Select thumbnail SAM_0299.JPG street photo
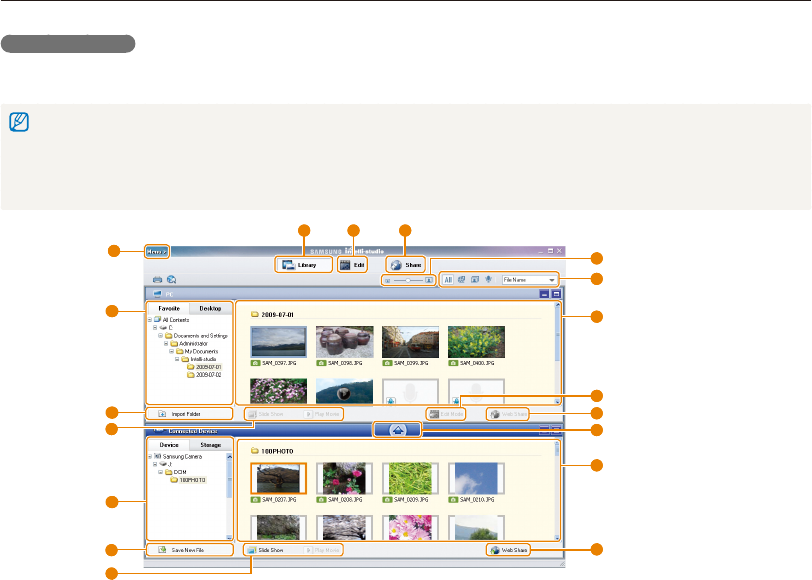Screen dimensions: 812x580 [410, 342]
